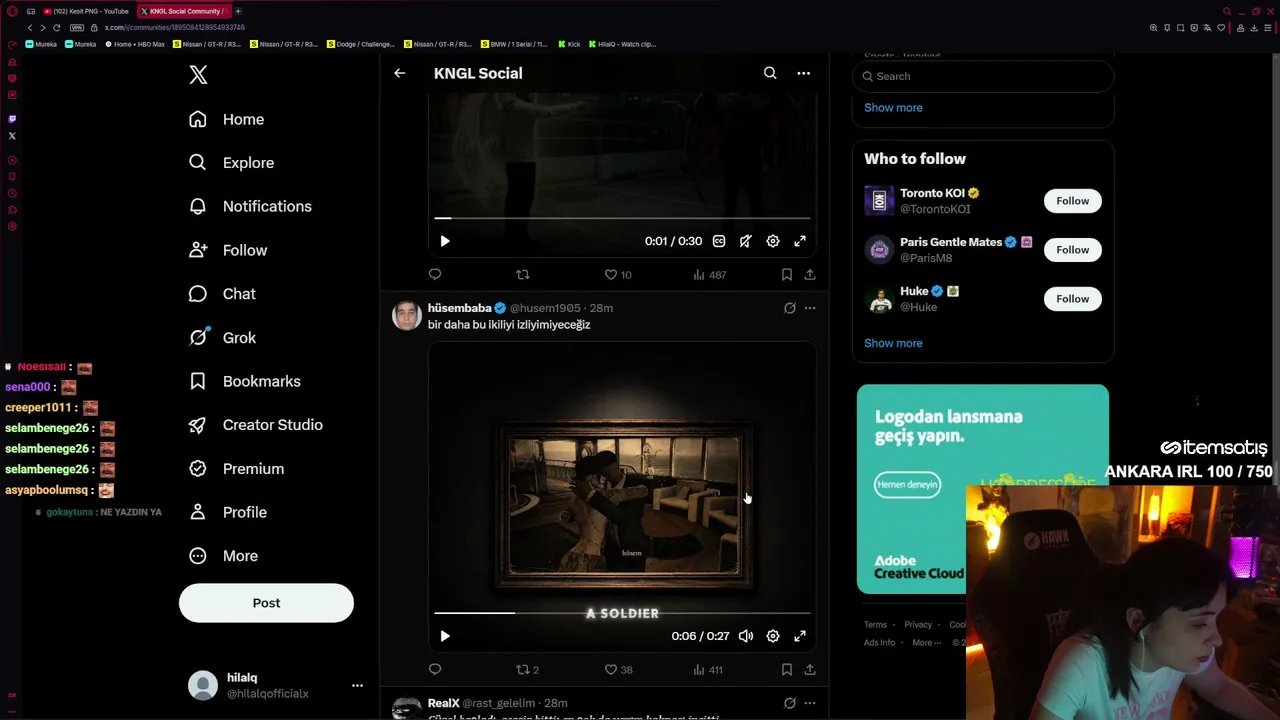Open Grok actions on RealX's post
The image size is (1280, 720).
click(790, 703)
